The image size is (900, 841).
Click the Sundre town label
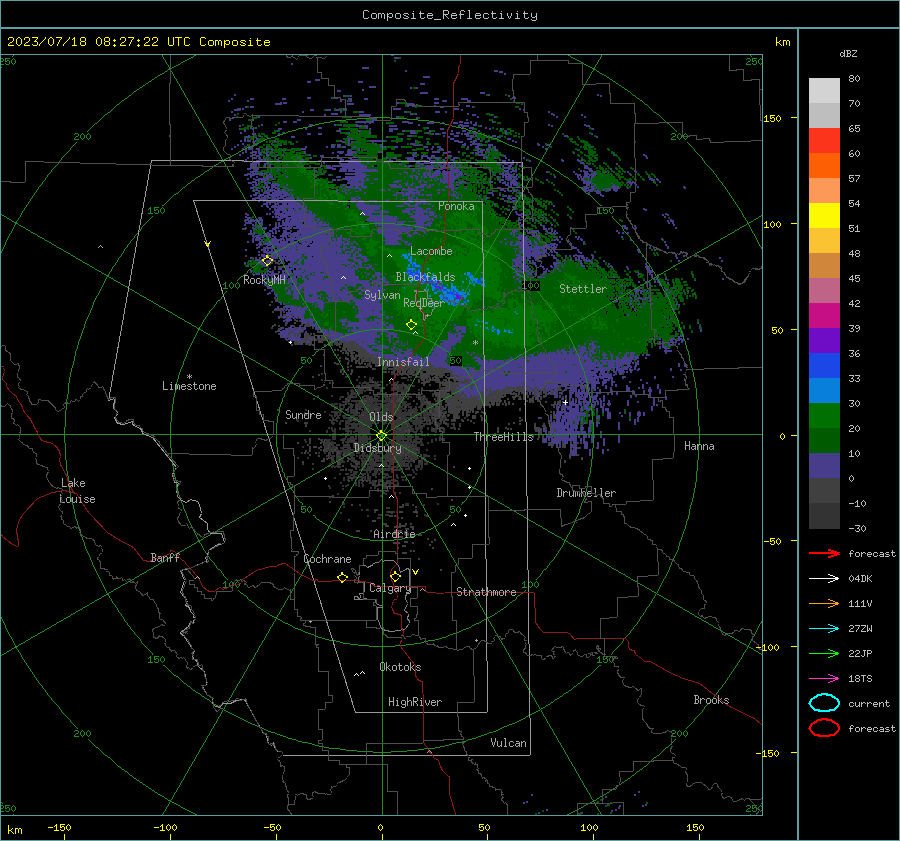coord(303,415)
